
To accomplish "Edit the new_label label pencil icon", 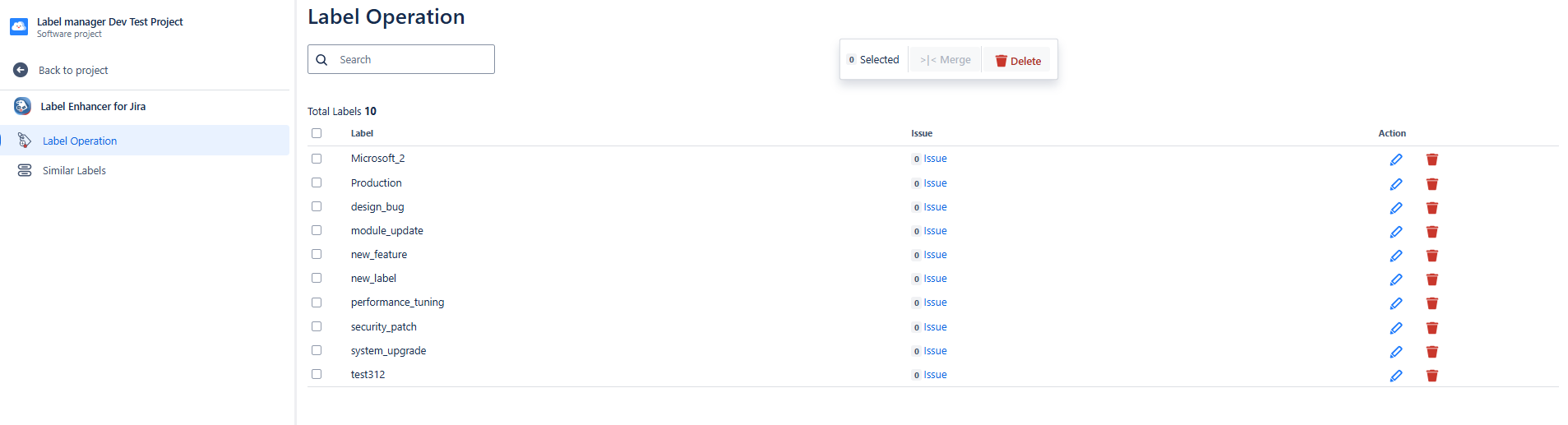I will tap(1396, 279).
